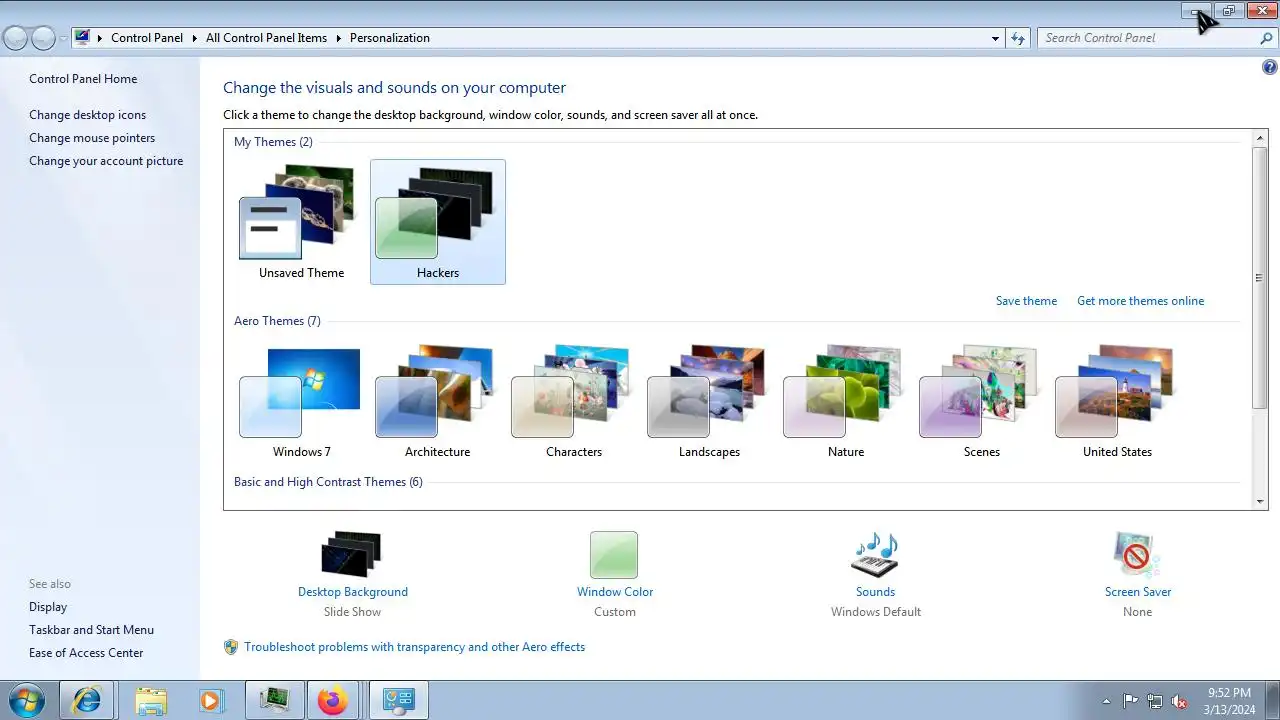The height and width of the screenshot is (720, 1280).
Task: Click the address bar refresh button
Action: tap(1018, 38)
